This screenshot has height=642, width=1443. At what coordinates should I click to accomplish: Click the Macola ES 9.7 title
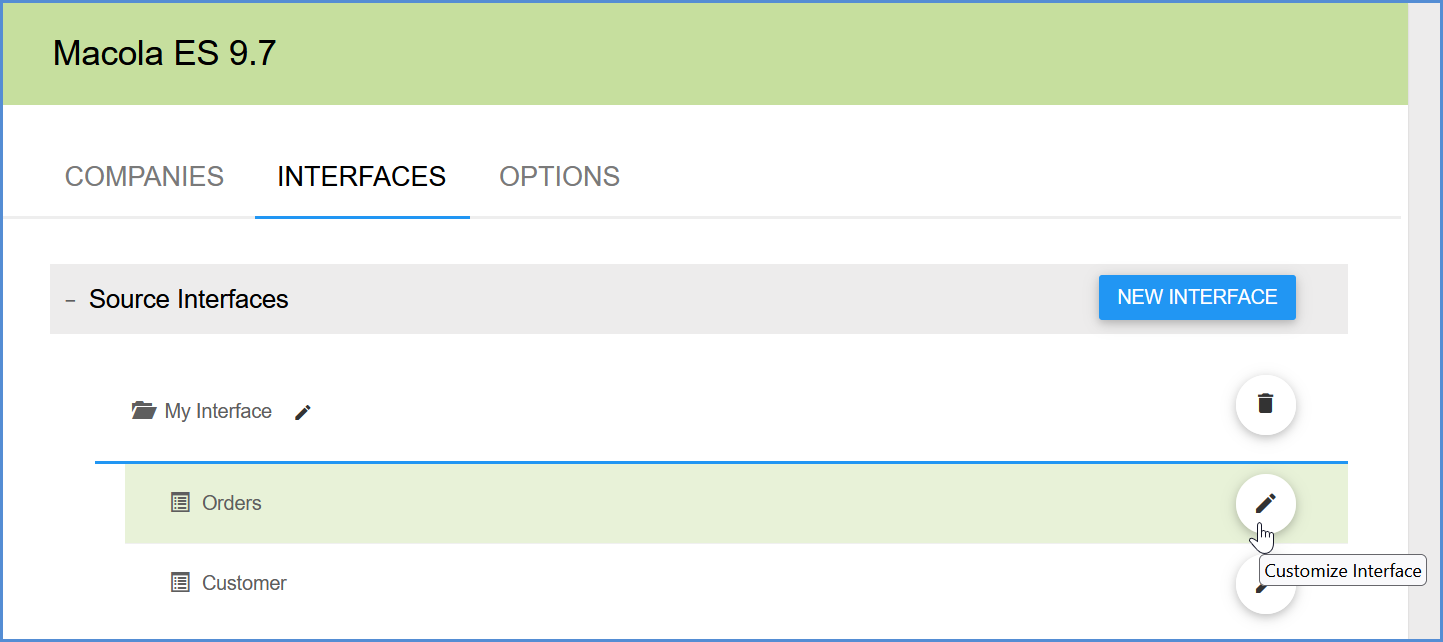[x=164, y=53]
